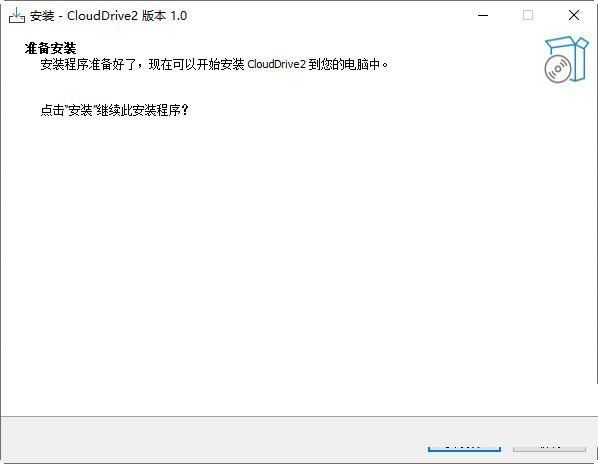Screen dimensions: 598x464
Task: Click the title text '安装 - CloudDrive2 版本 1.0'
Action: (x=108, y=16)
